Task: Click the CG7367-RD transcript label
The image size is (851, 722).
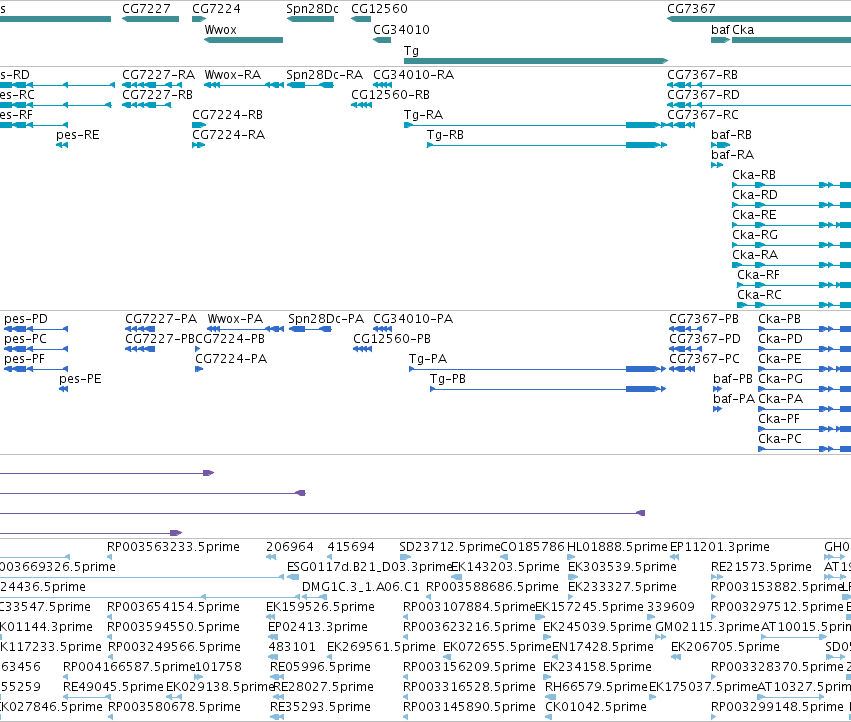Action: click(x=703, y=95)
